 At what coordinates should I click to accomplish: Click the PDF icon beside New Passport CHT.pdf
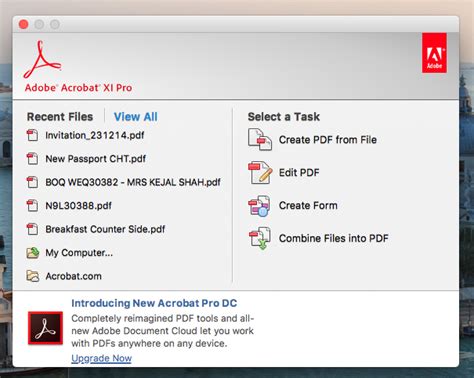(x=32, y=159)
